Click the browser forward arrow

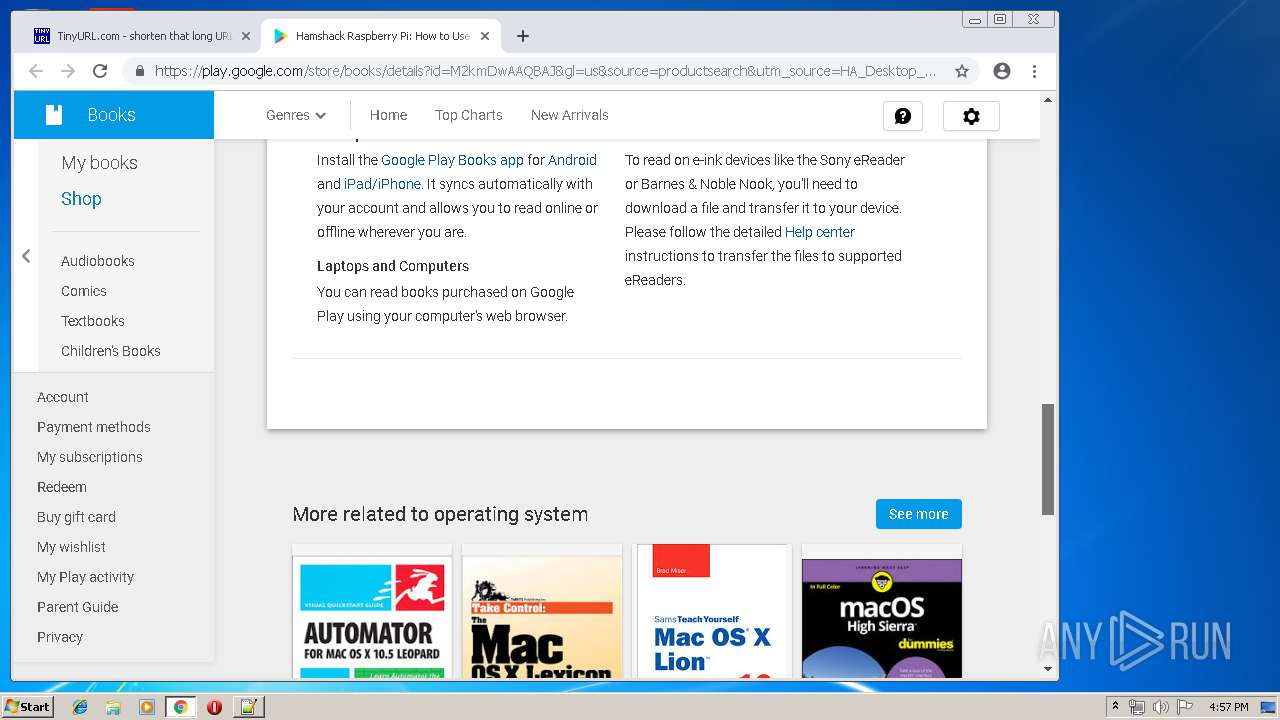(x=68, y=71)
